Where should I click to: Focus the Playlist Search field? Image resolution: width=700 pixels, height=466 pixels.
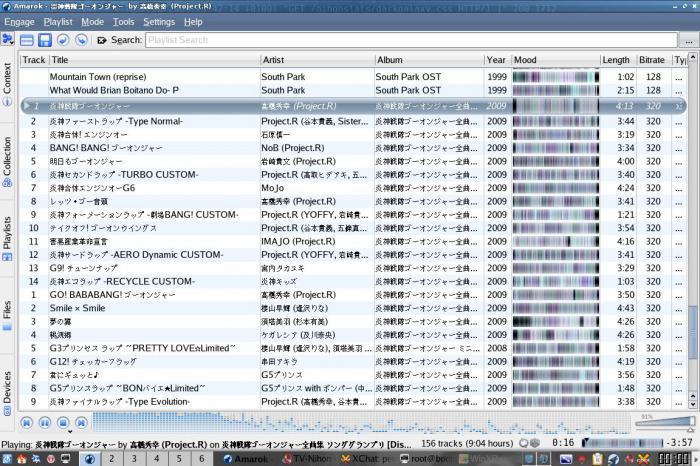tap(411, 40)
